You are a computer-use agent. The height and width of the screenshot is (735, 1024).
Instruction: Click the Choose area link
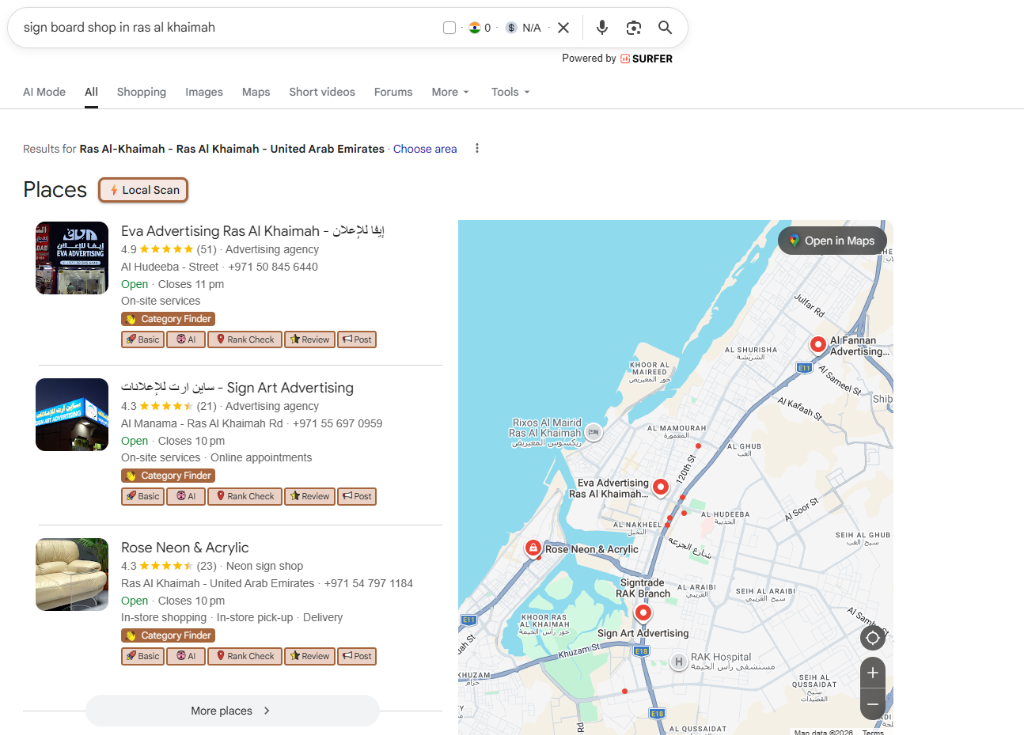(x=425, y=149)
